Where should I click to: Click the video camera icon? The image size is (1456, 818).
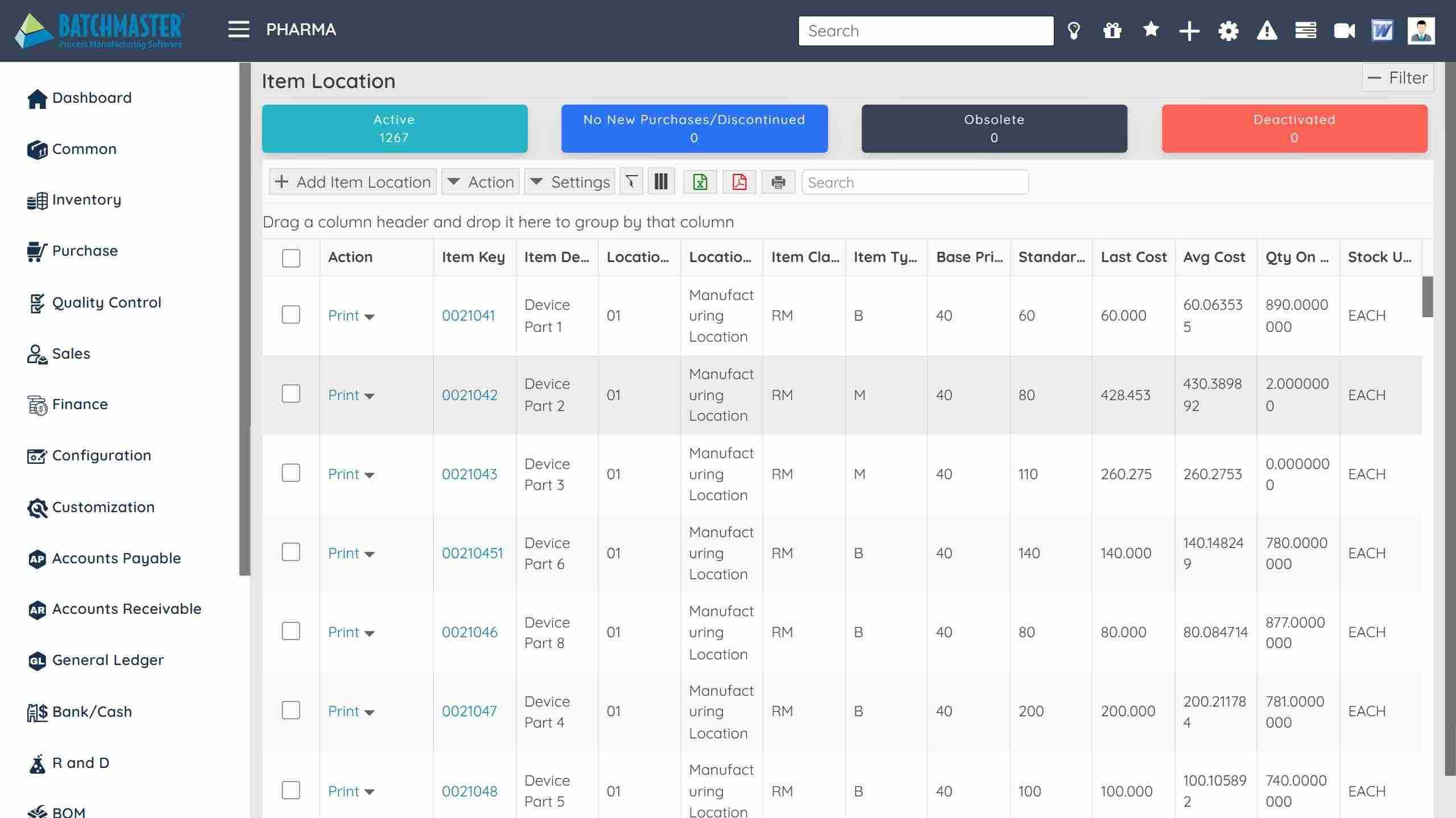[1344, 31]
